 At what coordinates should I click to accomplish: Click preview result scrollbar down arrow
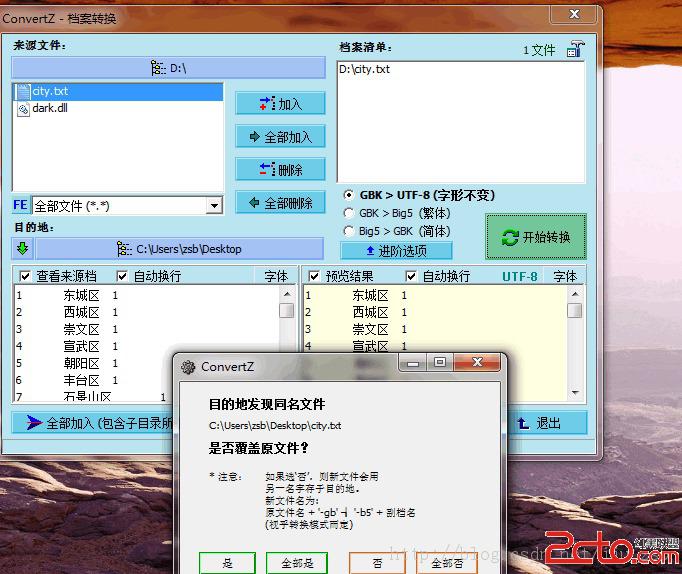[x=575, y=393]
